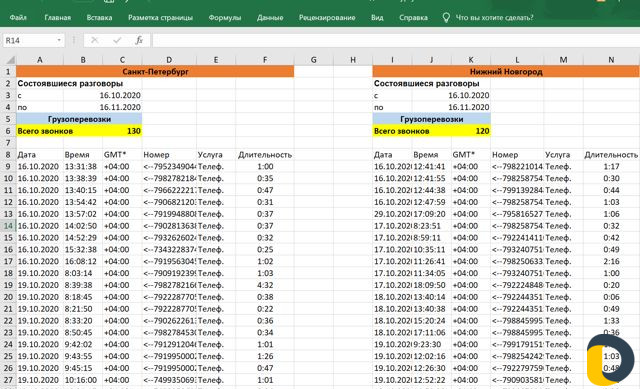Switch to the Главная ribbon tab

pos(58,18)
